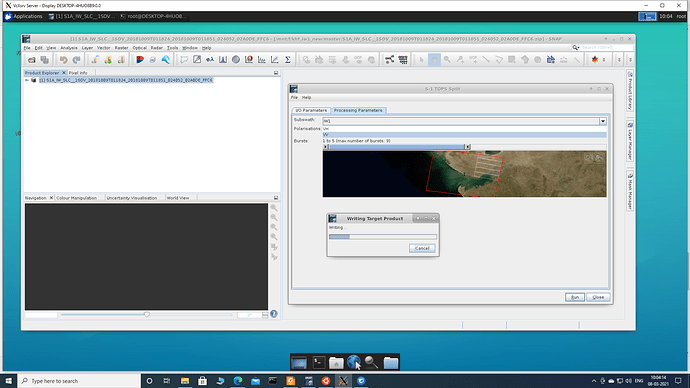Click the SNAP search input field
This screenshot has width=690, height=388.
607,48
